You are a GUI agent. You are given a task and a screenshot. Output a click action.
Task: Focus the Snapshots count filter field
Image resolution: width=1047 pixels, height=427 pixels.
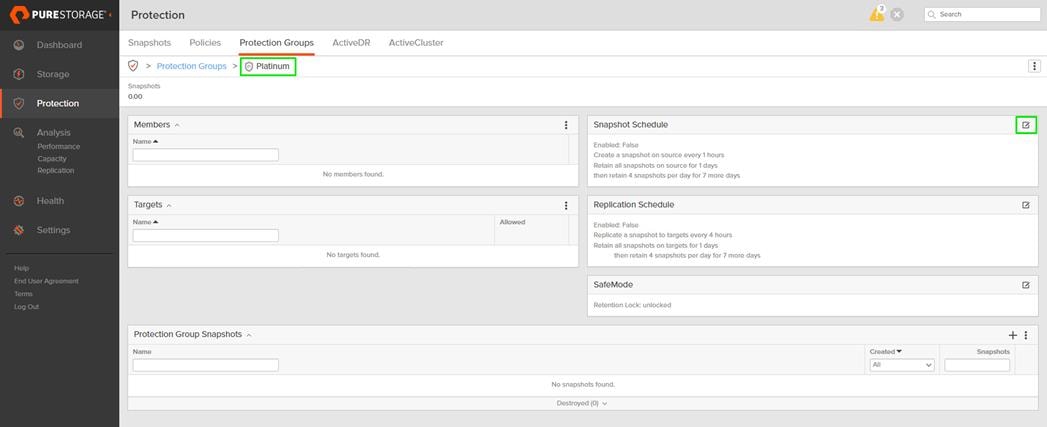tap(977, 366)
